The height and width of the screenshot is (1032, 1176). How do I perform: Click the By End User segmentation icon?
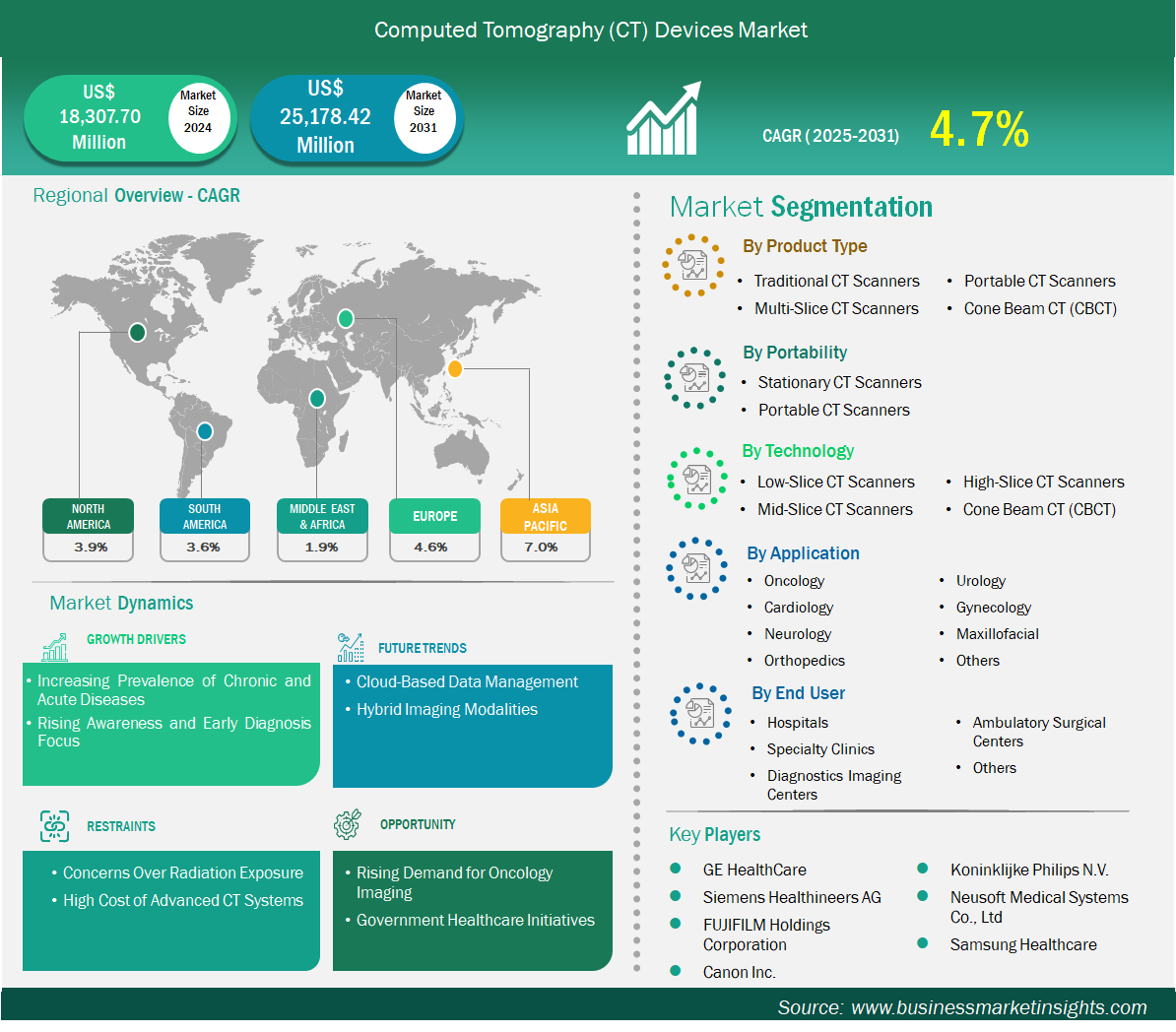(x=700, y=713)
